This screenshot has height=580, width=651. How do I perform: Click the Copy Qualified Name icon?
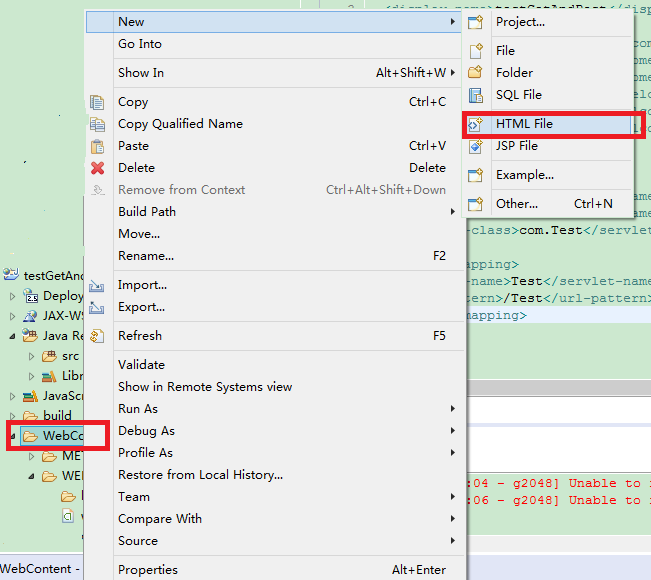[x=97, y=124]
